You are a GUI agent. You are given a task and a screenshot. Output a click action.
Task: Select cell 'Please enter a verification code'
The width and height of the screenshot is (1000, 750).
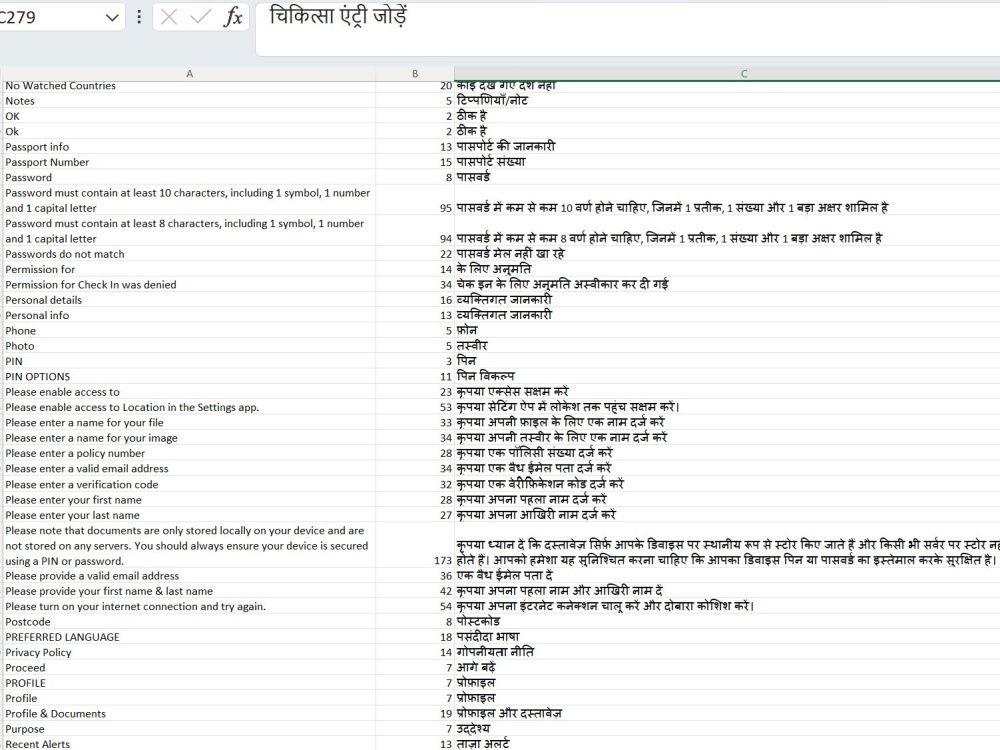click(189, 484)
